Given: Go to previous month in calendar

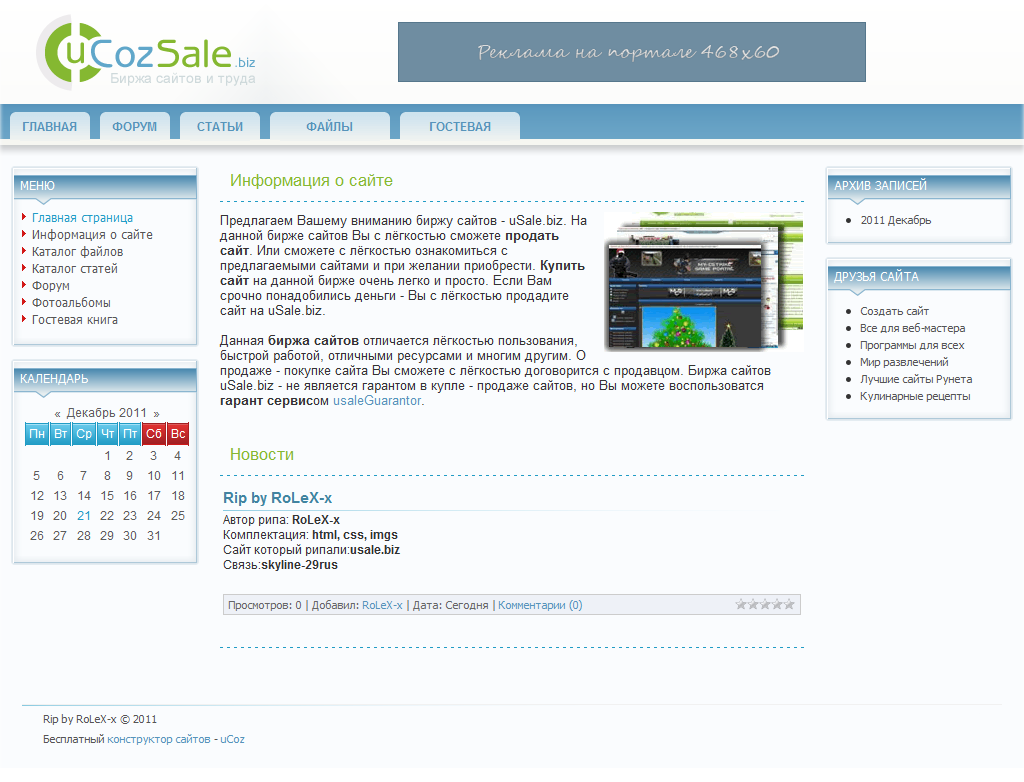Looking at the screenshot, I should coord(58,413).
